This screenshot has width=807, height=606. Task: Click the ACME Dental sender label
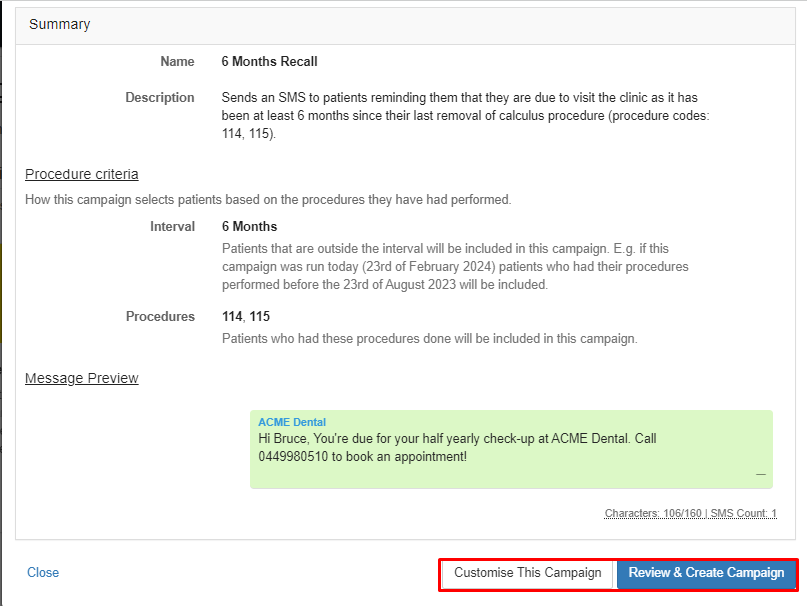point(291,422)
